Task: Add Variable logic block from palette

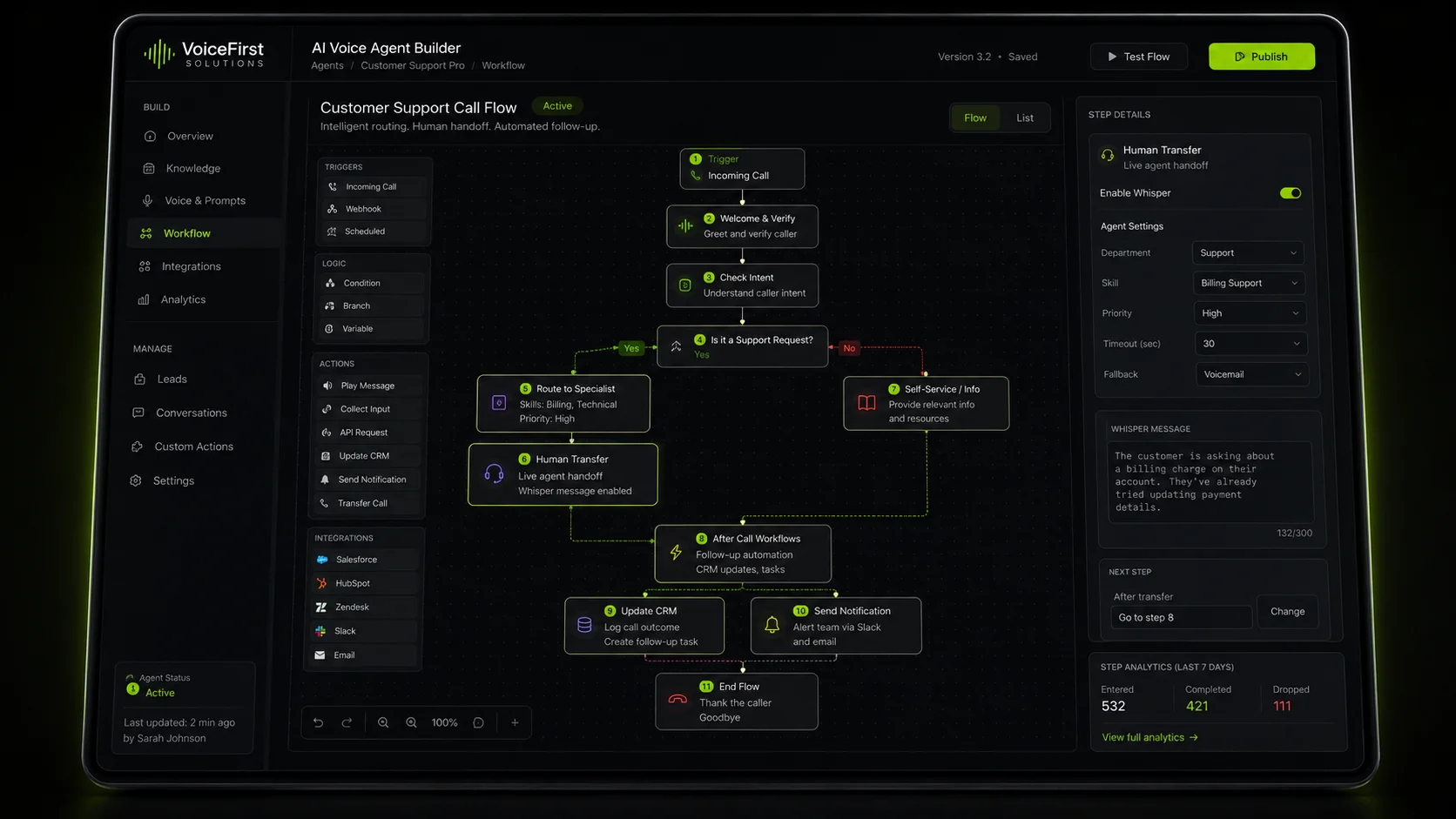Action: pyautogui.click(x=370, y=328)
